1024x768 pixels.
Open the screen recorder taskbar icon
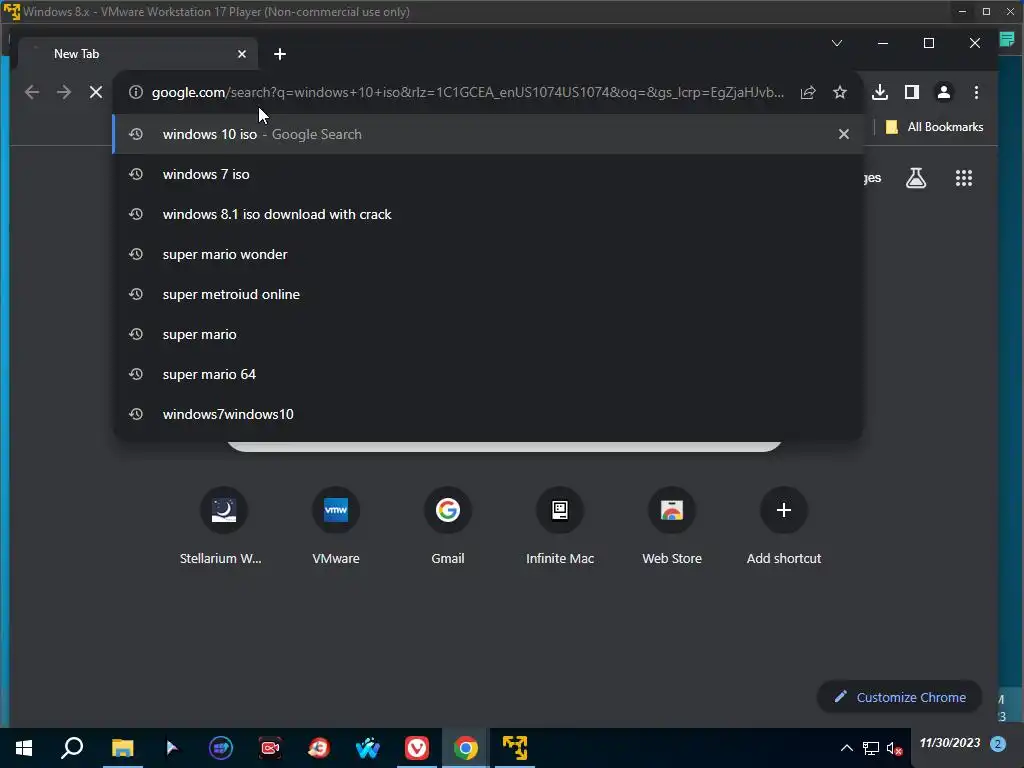tap(270, 748)
